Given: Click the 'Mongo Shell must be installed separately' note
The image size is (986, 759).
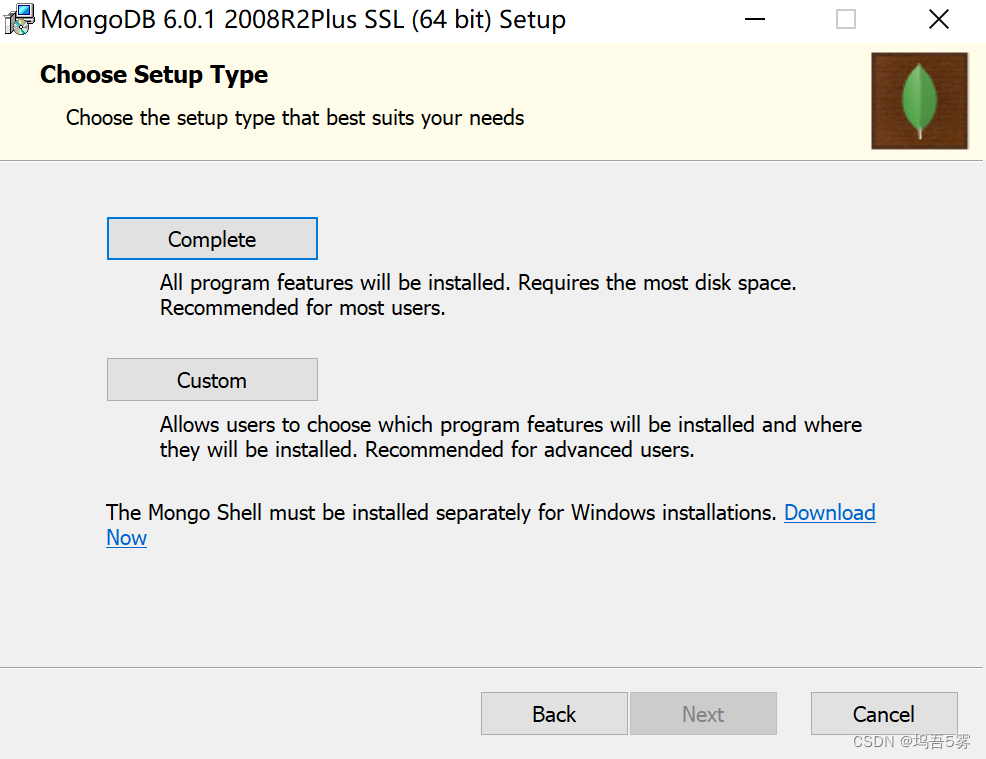Looking at the screenshot, I should pyautogui.click(x=441, y=512).
